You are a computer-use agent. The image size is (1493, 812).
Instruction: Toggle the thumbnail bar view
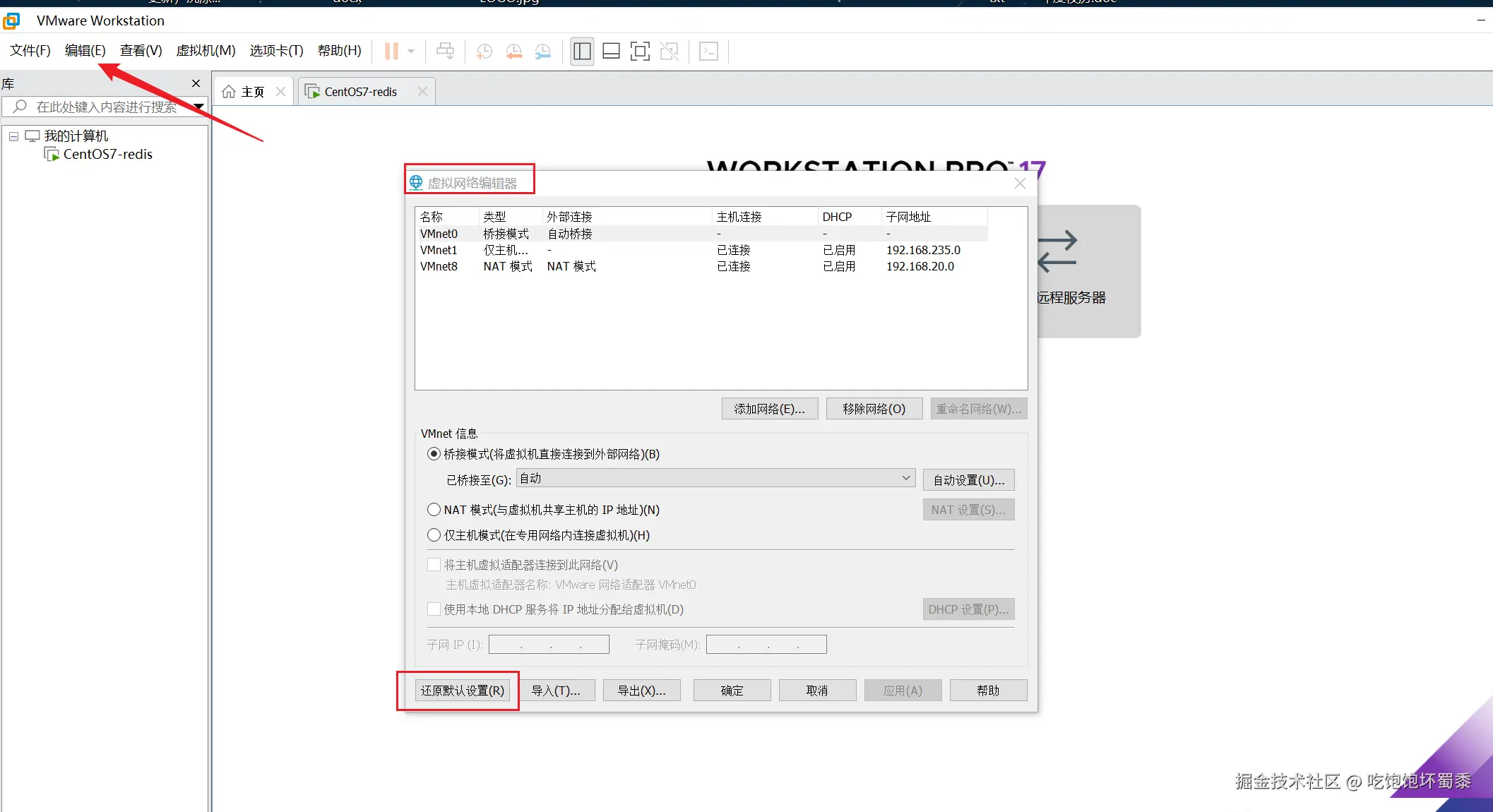(x=610, y=51)
